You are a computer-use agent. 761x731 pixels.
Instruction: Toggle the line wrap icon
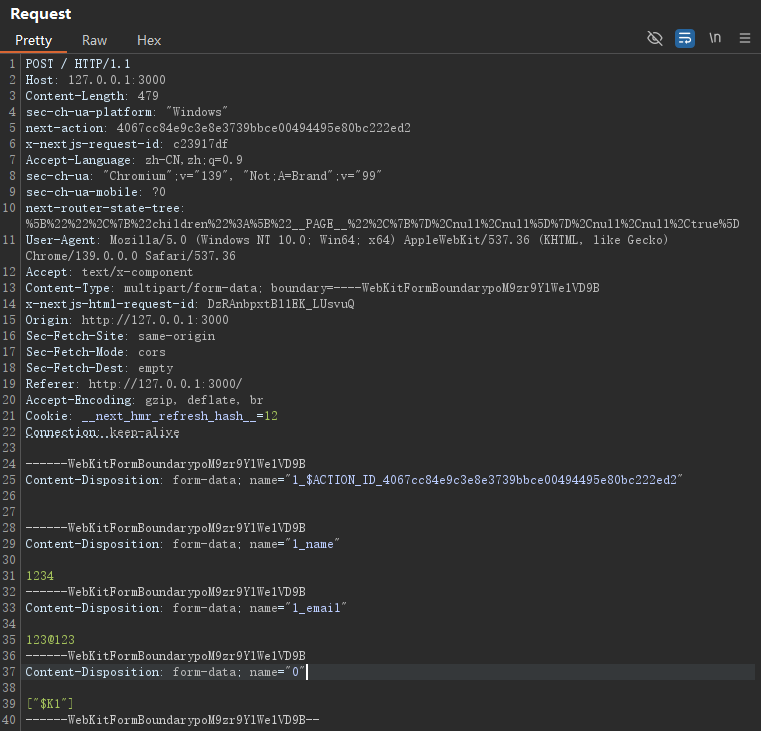[685, 38]
